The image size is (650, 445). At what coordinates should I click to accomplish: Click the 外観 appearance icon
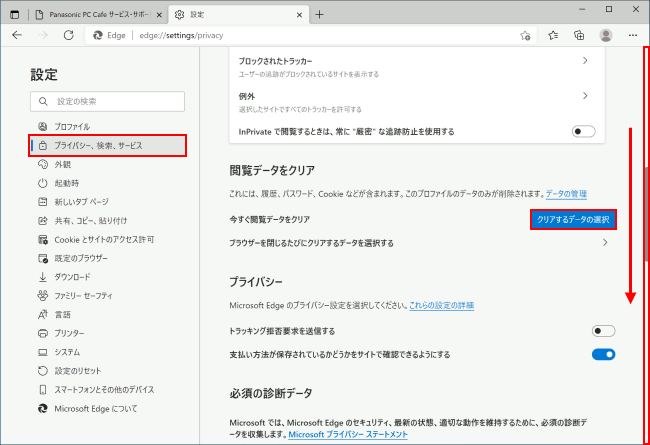(43, 164)
